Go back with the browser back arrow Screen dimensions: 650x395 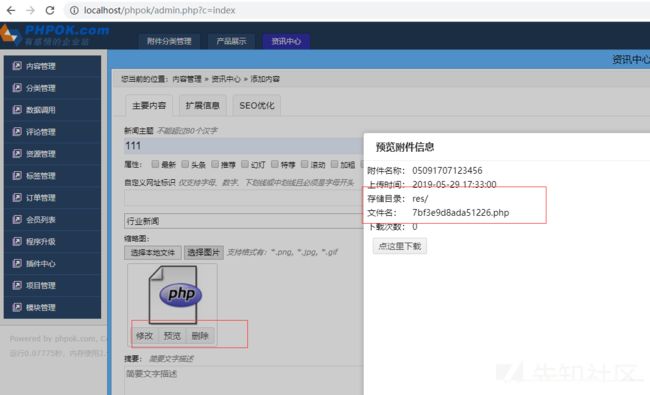pos(11,10)
